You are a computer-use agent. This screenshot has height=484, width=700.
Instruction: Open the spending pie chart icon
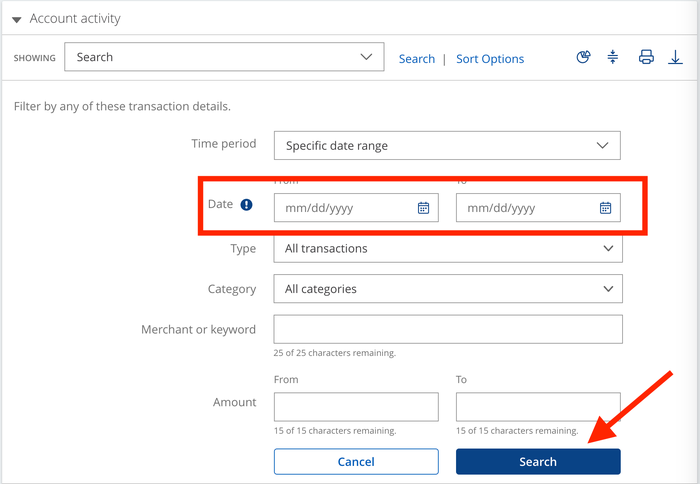(583, 57)
